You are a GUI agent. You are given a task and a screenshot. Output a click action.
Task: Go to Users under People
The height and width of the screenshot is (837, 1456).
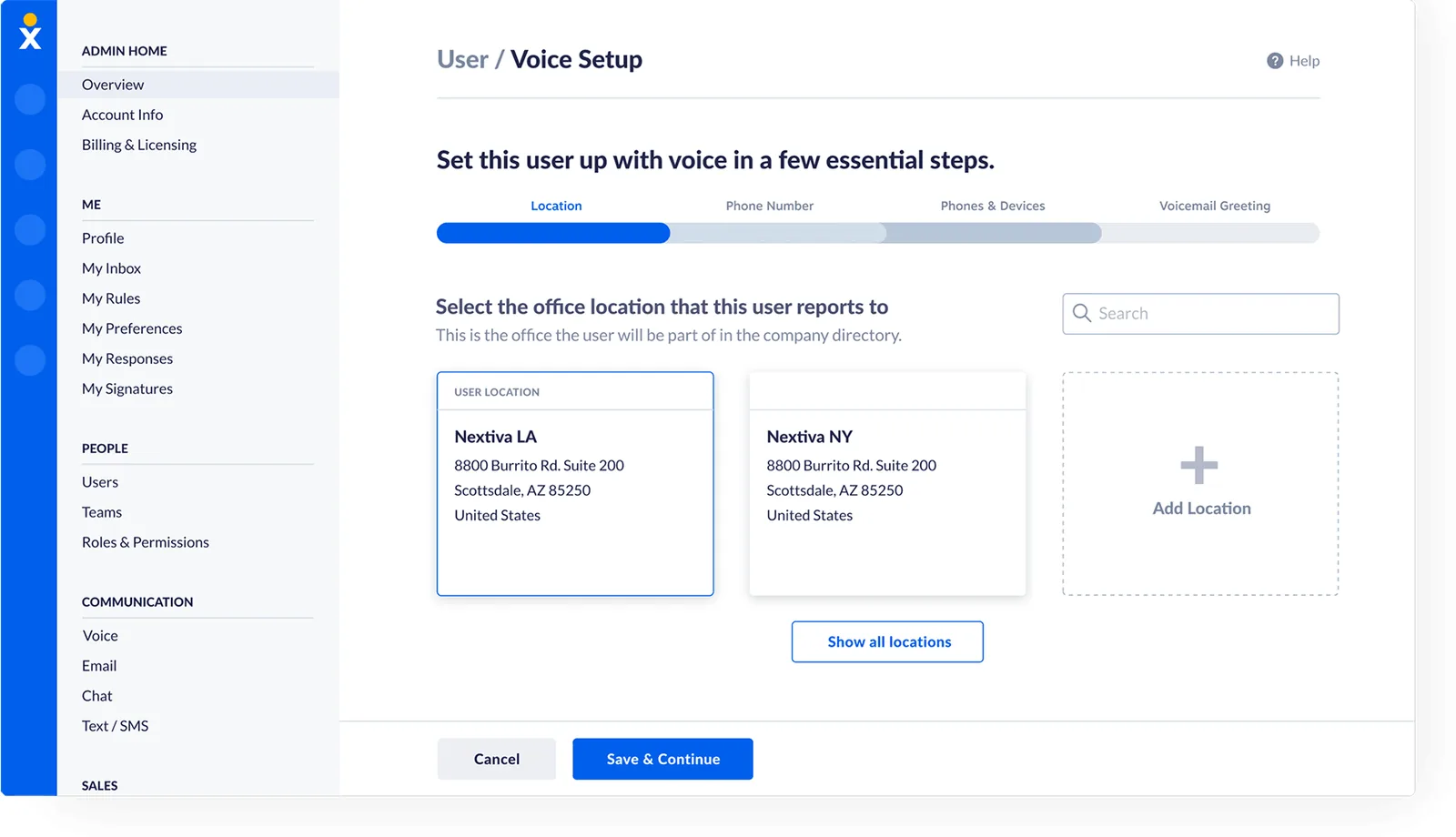(x=100, y=482)
